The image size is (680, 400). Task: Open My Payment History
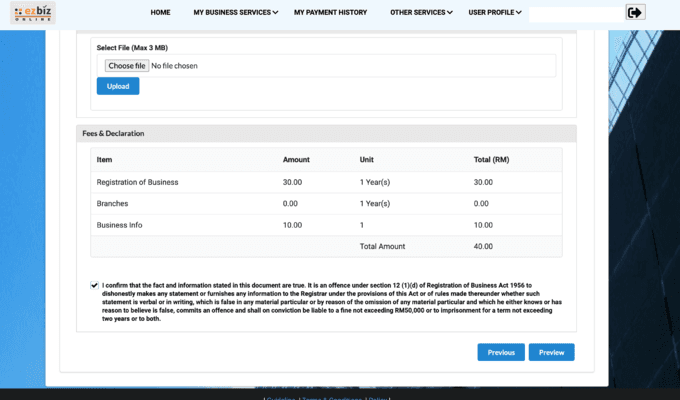coord(330,13)
